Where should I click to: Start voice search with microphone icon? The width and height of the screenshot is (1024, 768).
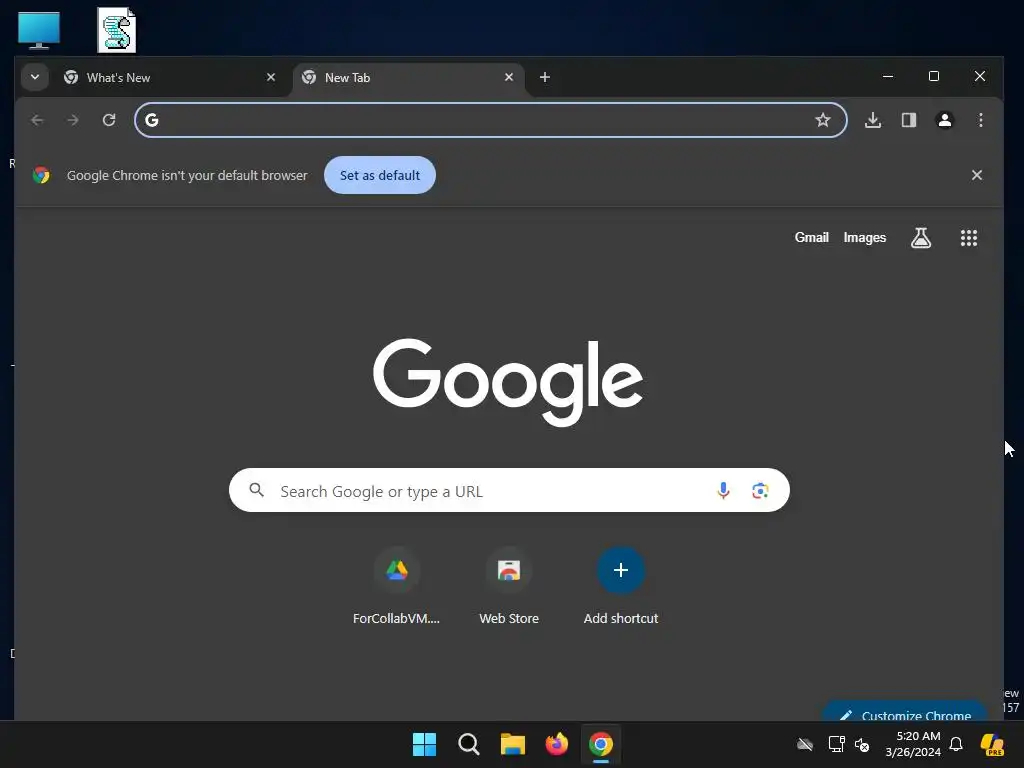(x=723, y=490)
